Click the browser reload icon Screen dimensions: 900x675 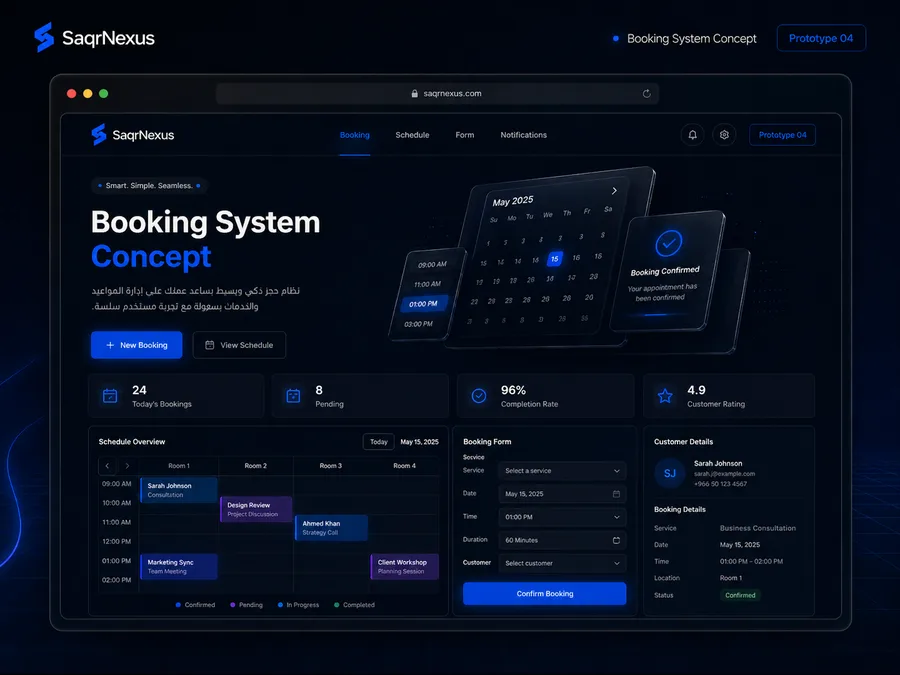(x=647, y=94)
